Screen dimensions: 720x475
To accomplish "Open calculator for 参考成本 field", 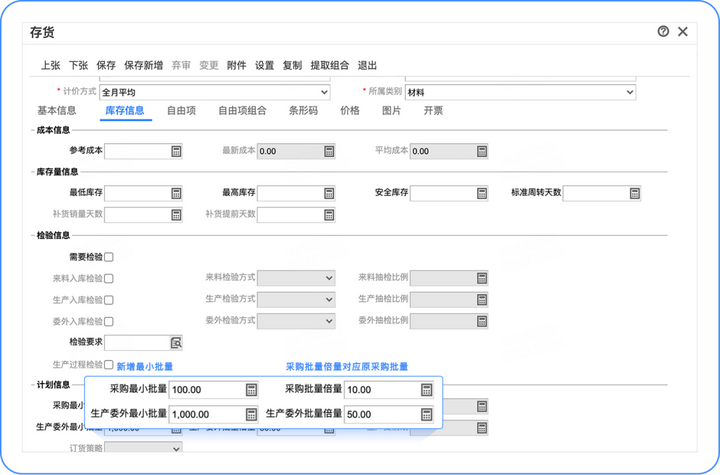I will [176, 151].
